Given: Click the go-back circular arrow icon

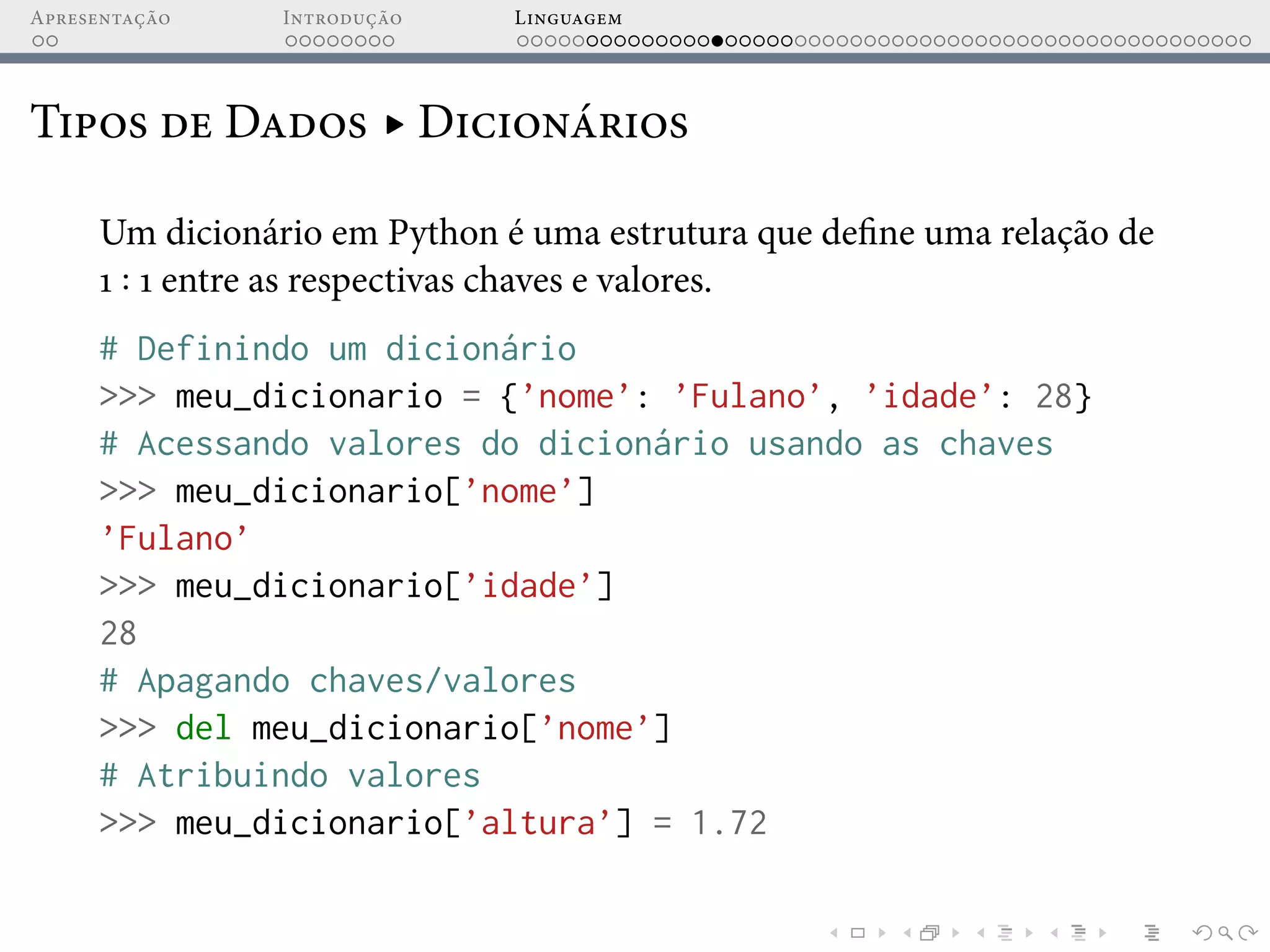Looking at the screenshot, I should pyautogui.click(x=1202, y=933).
